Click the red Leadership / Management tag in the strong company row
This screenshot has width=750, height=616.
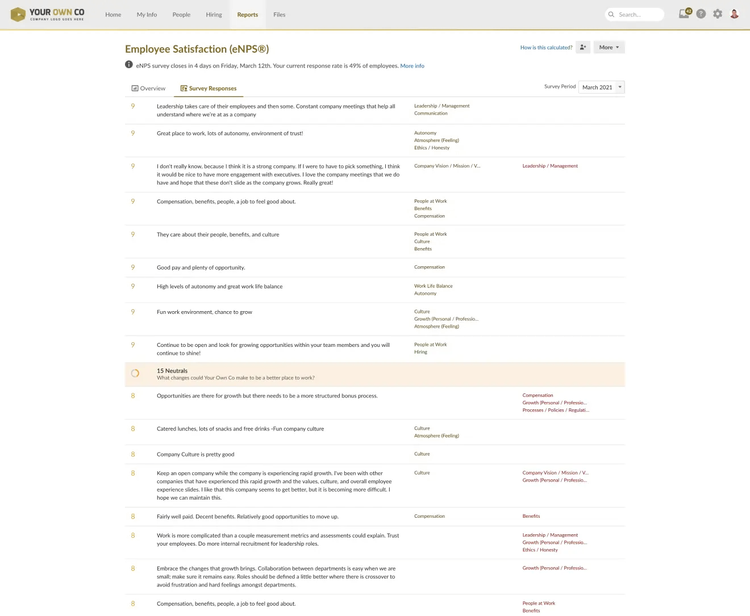[x=550, y=166]
